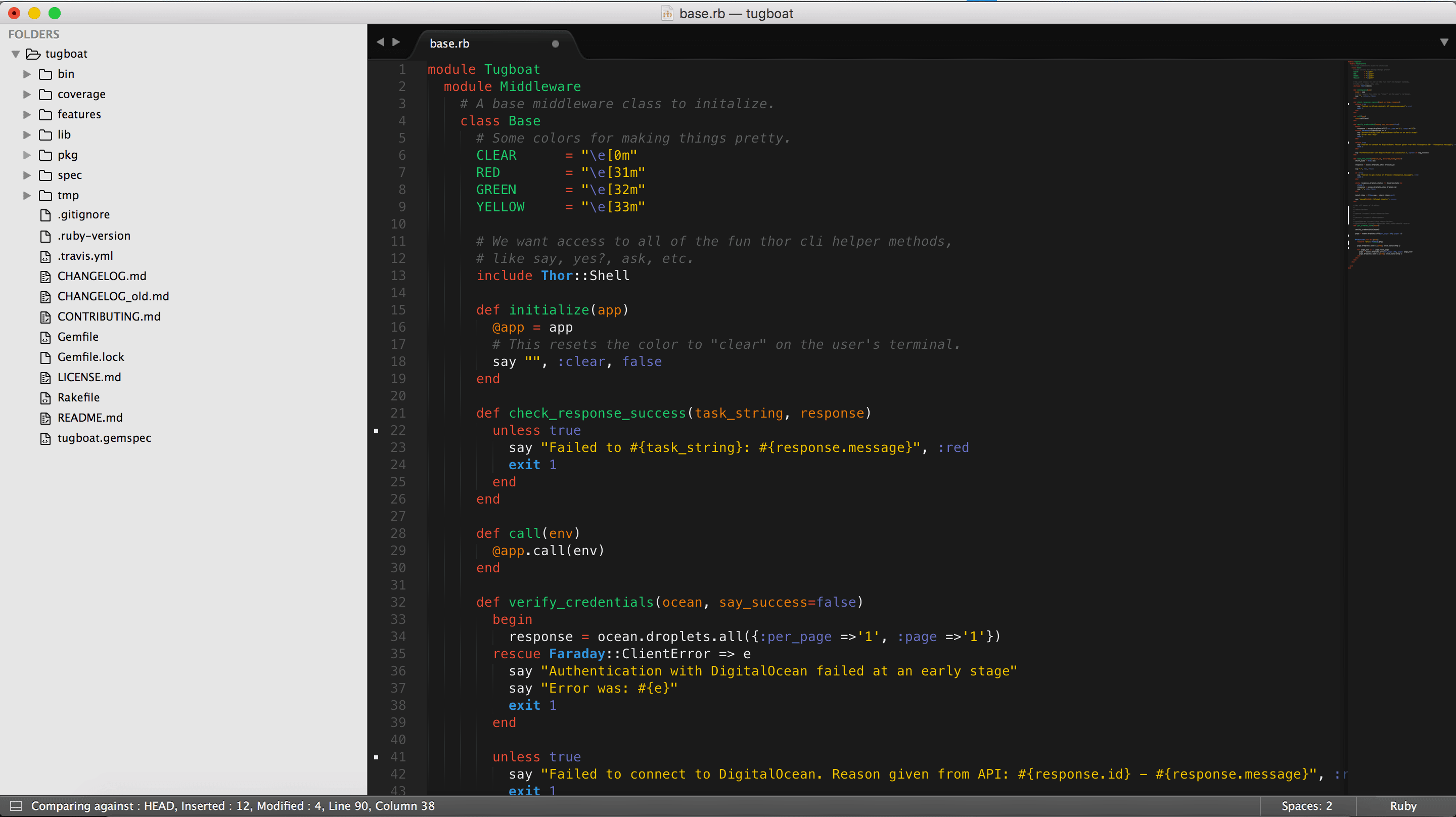Select the Rakefile in the folder list

pos(78,397)
